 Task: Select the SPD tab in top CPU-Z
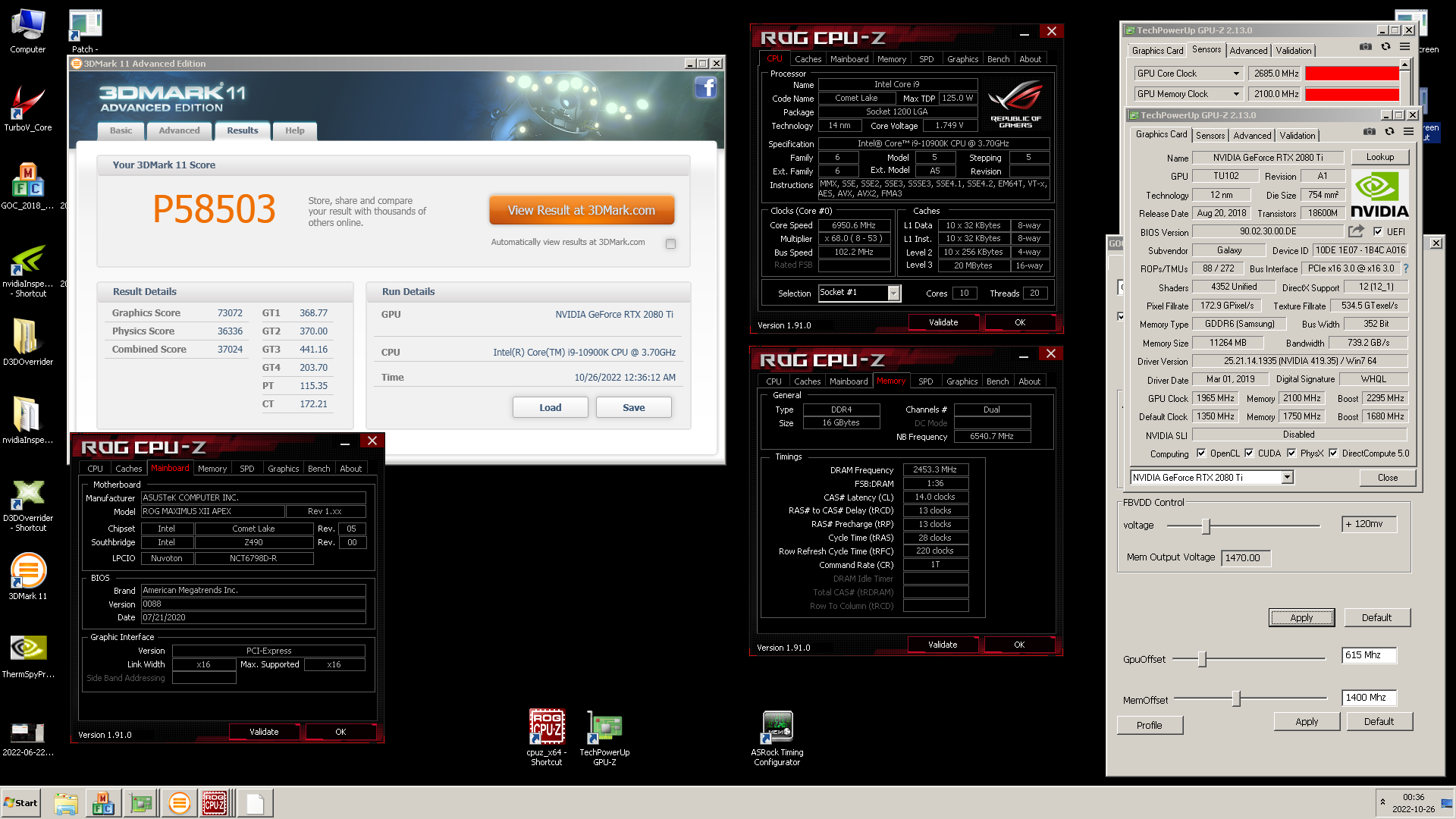click(x=926, y=59)
